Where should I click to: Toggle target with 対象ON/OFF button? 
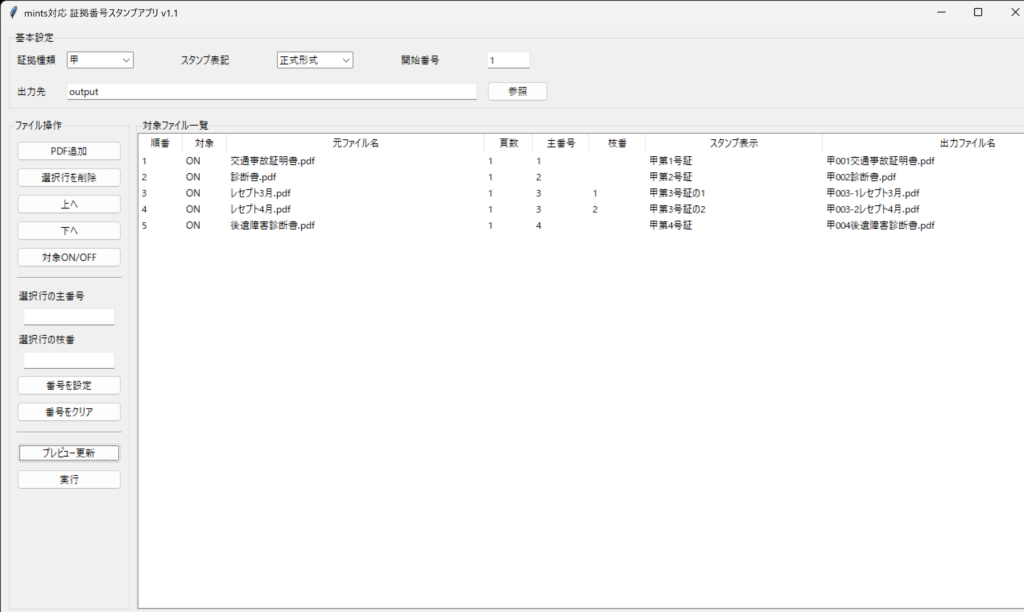(x=69, y=257)
